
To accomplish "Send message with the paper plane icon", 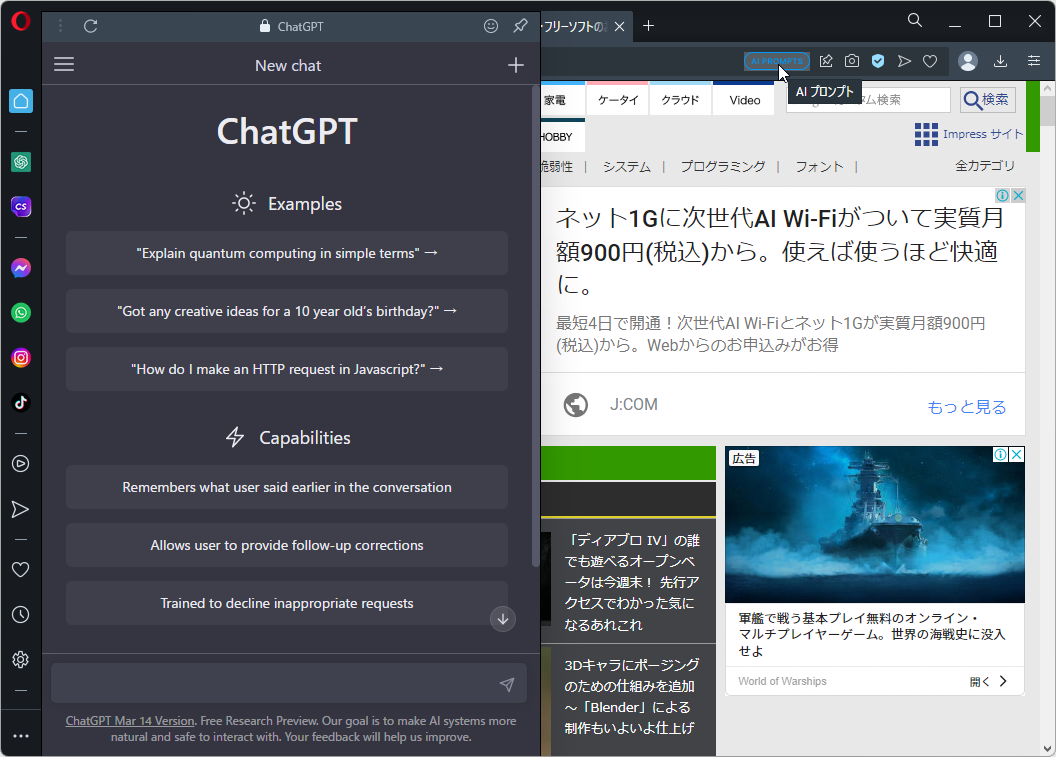I will pos(507,683).
